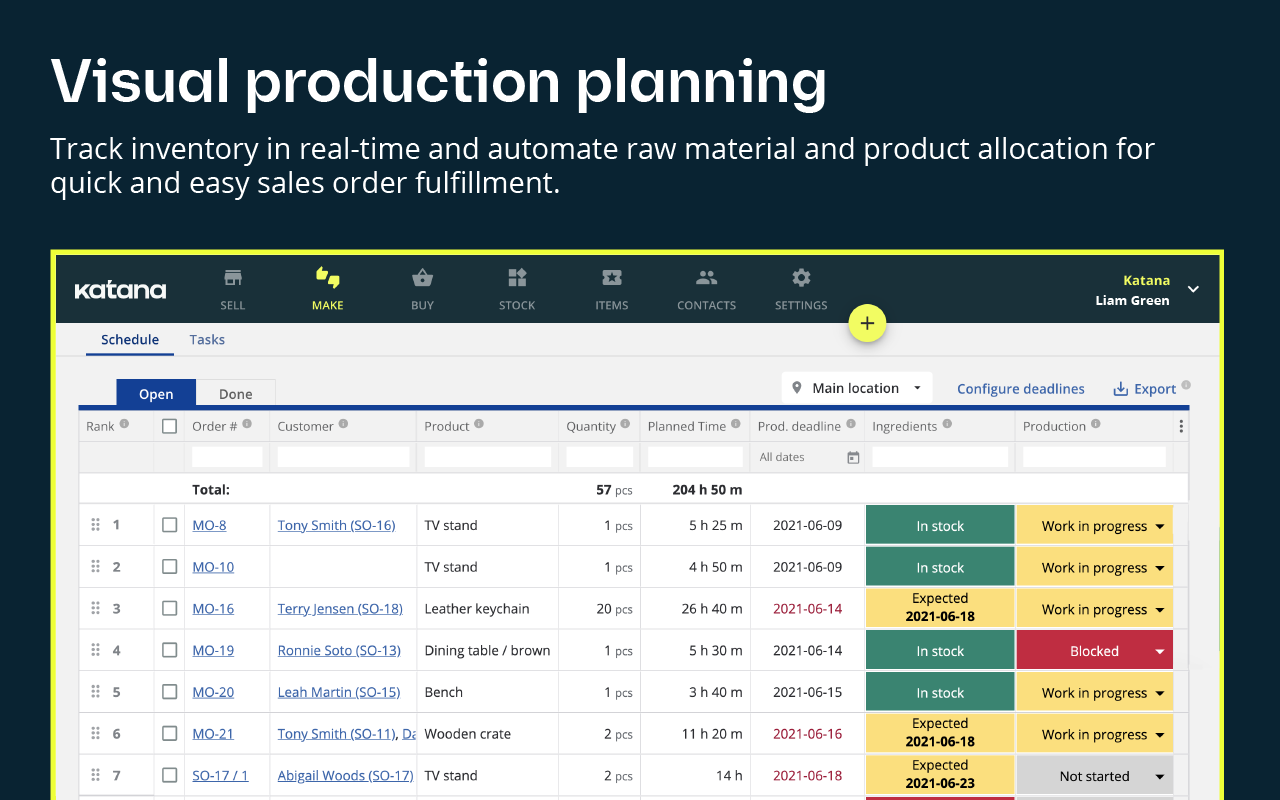Open Configure deadlines link
The height and width of the screenshot is (800, 1280).
1021,389
